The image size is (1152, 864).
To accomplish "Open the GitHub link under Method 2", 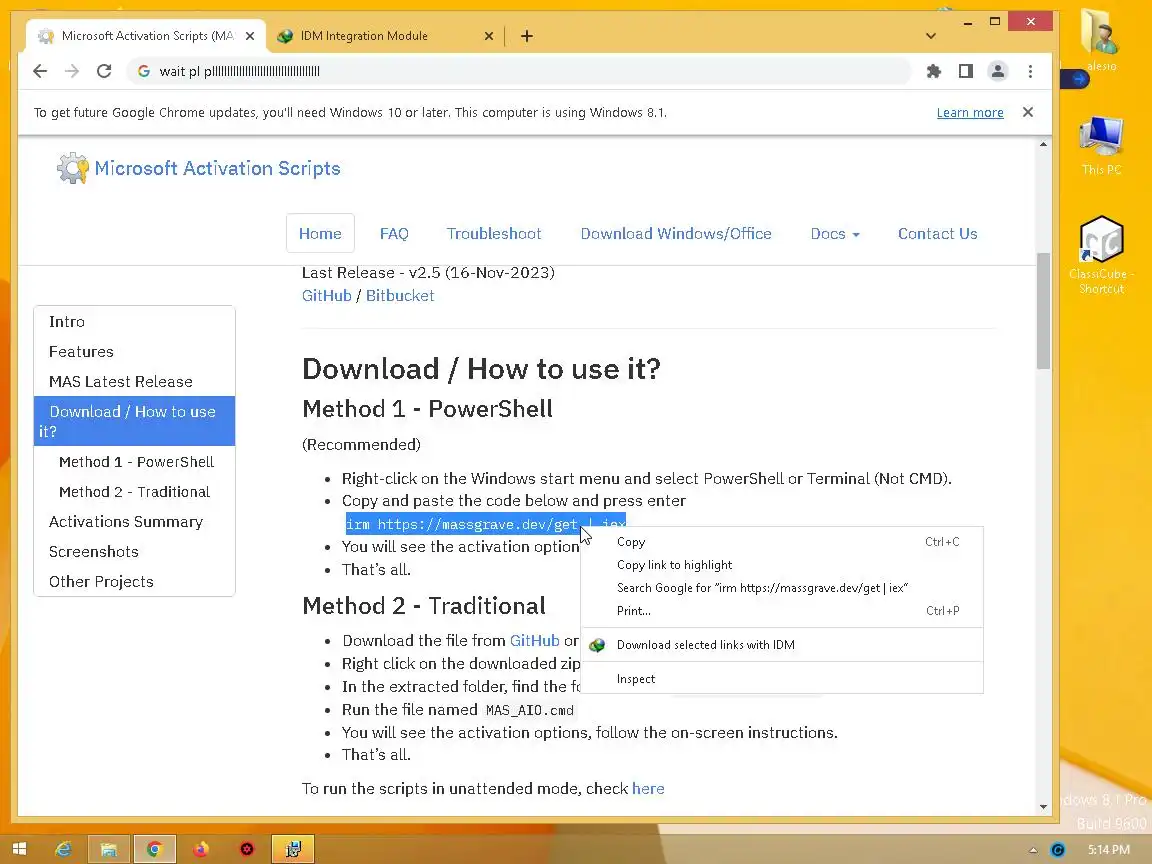I will (x=535, y=641).
